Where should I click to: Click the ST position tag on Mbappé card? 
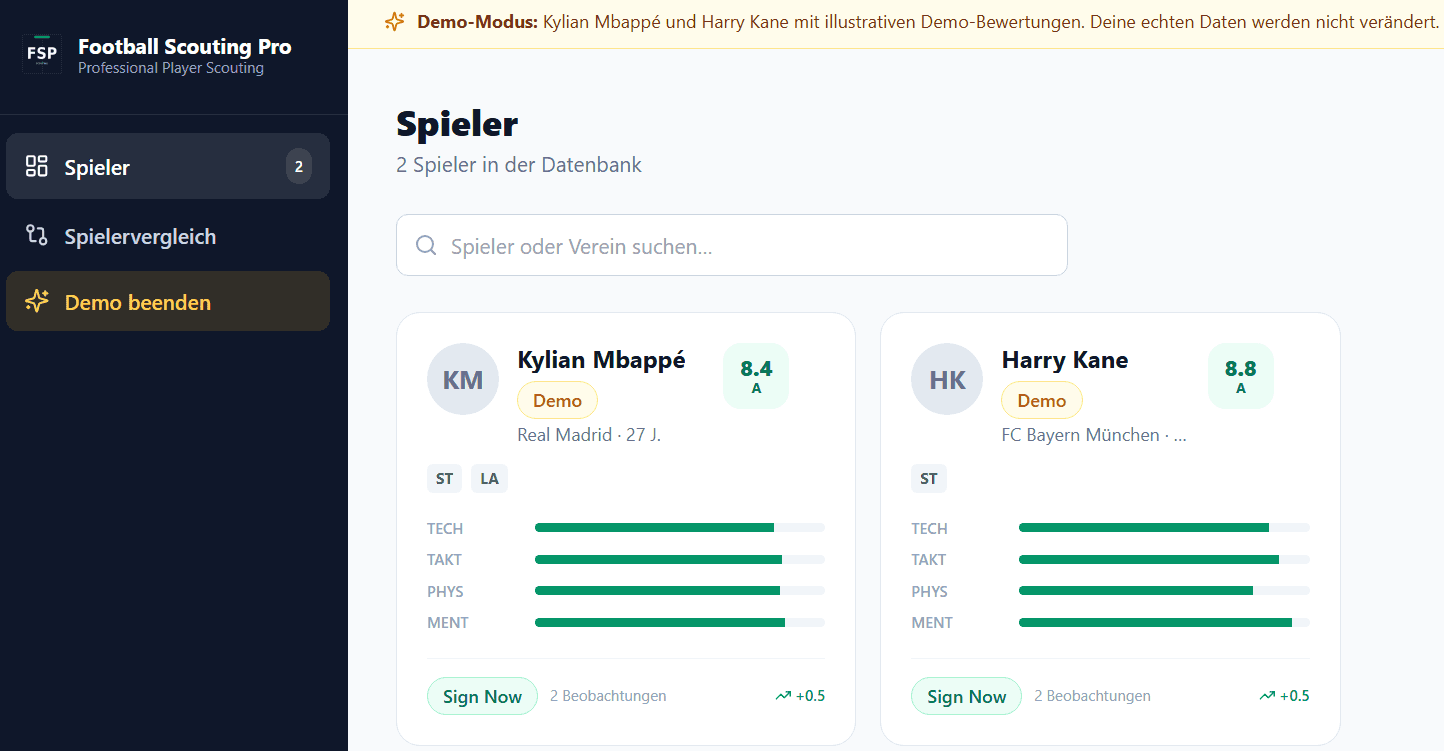[x=445, y=479]
